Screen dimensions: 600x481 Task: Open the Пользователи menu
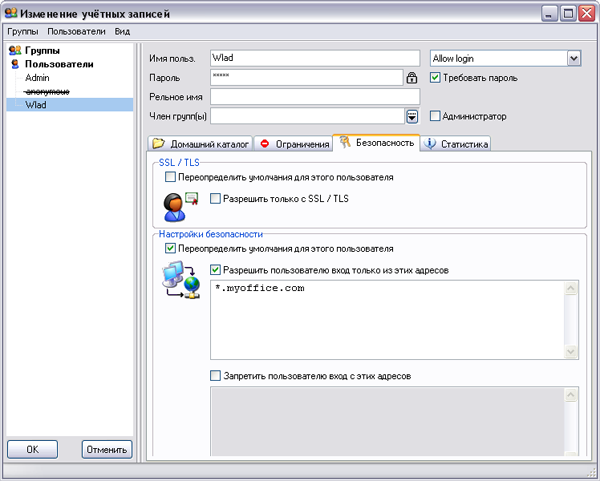(76, 31)
